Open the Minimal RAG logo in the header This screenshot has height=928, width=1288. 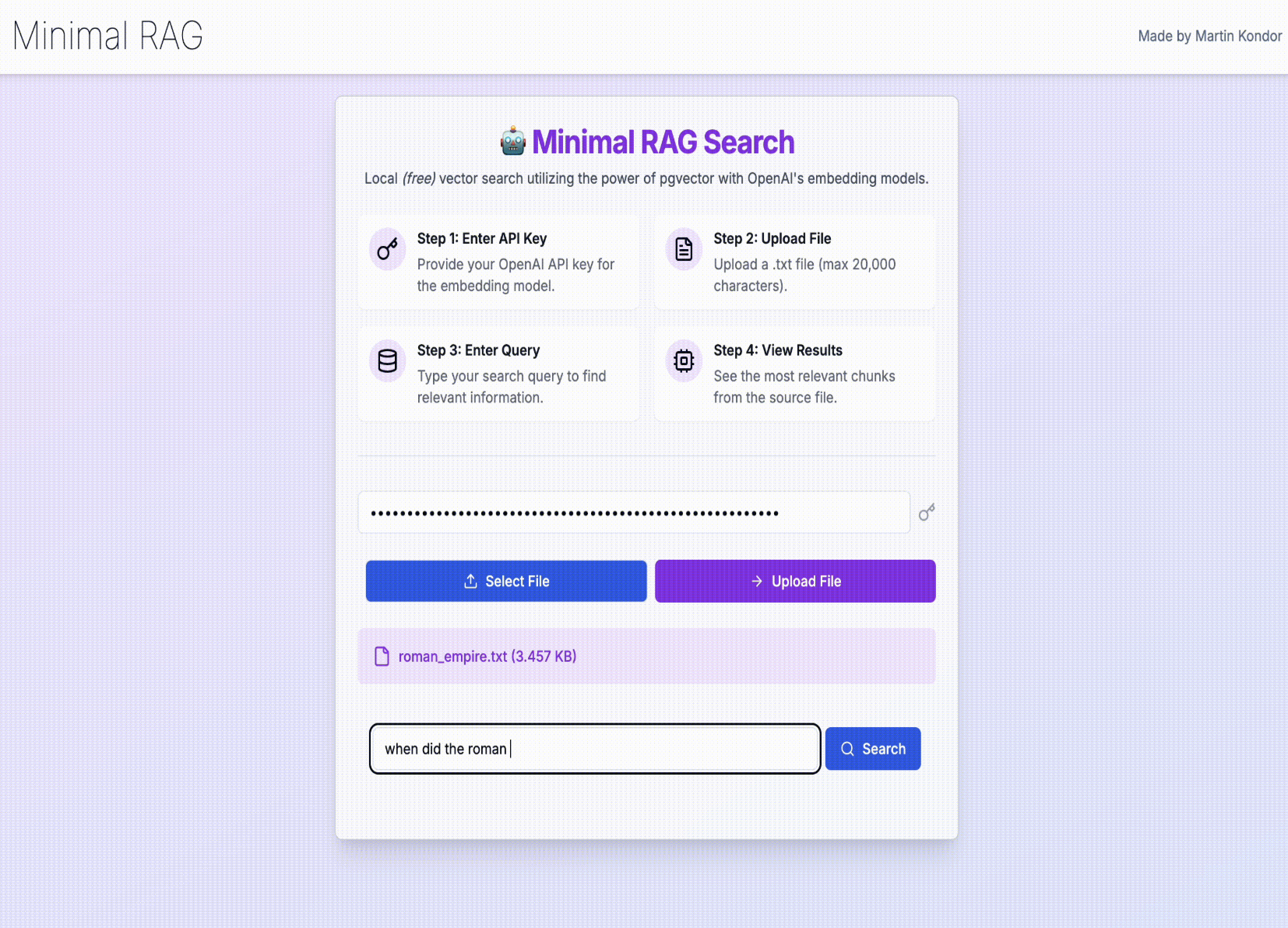(107, 36)
